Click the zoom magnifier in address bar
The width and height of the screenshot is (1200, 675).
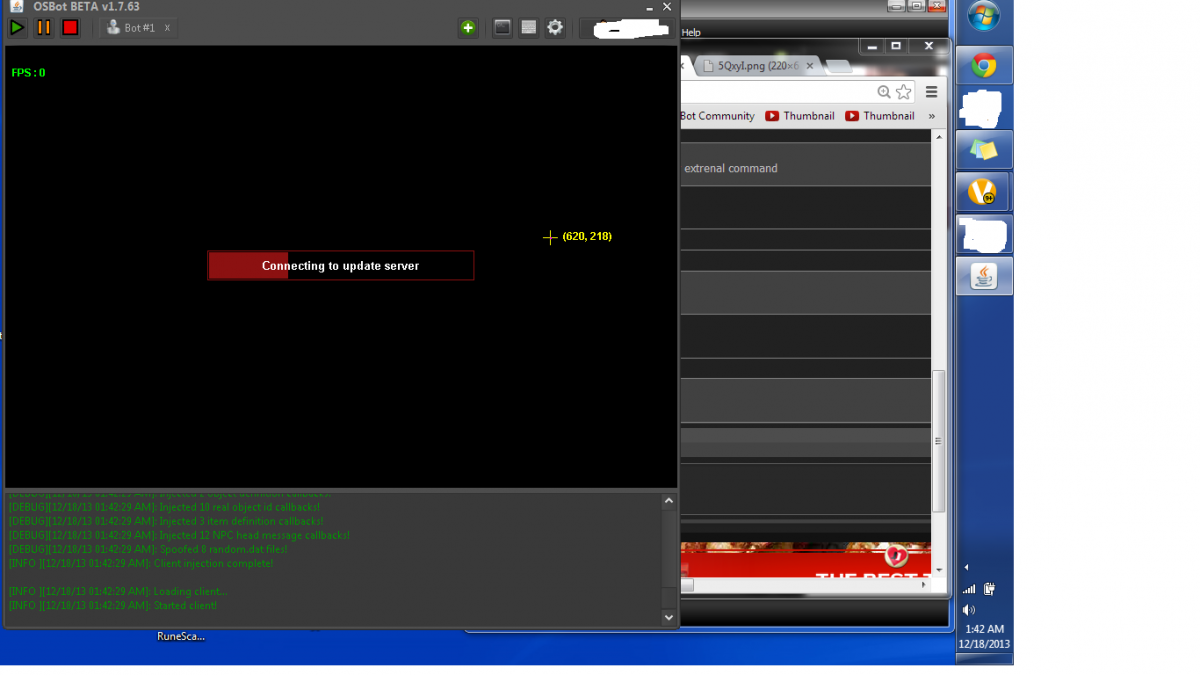click(884, 92)
